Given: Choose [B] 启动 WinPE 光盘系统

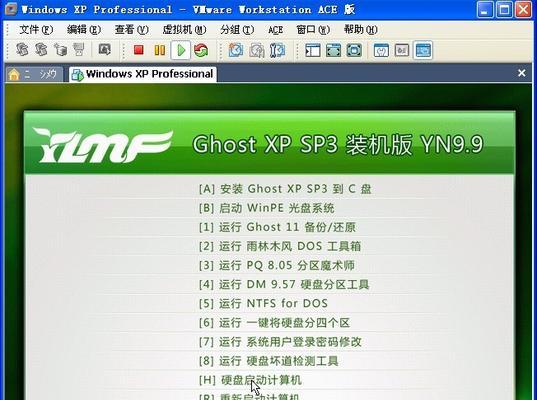Looking at the screenshot, I should (266, 208).
